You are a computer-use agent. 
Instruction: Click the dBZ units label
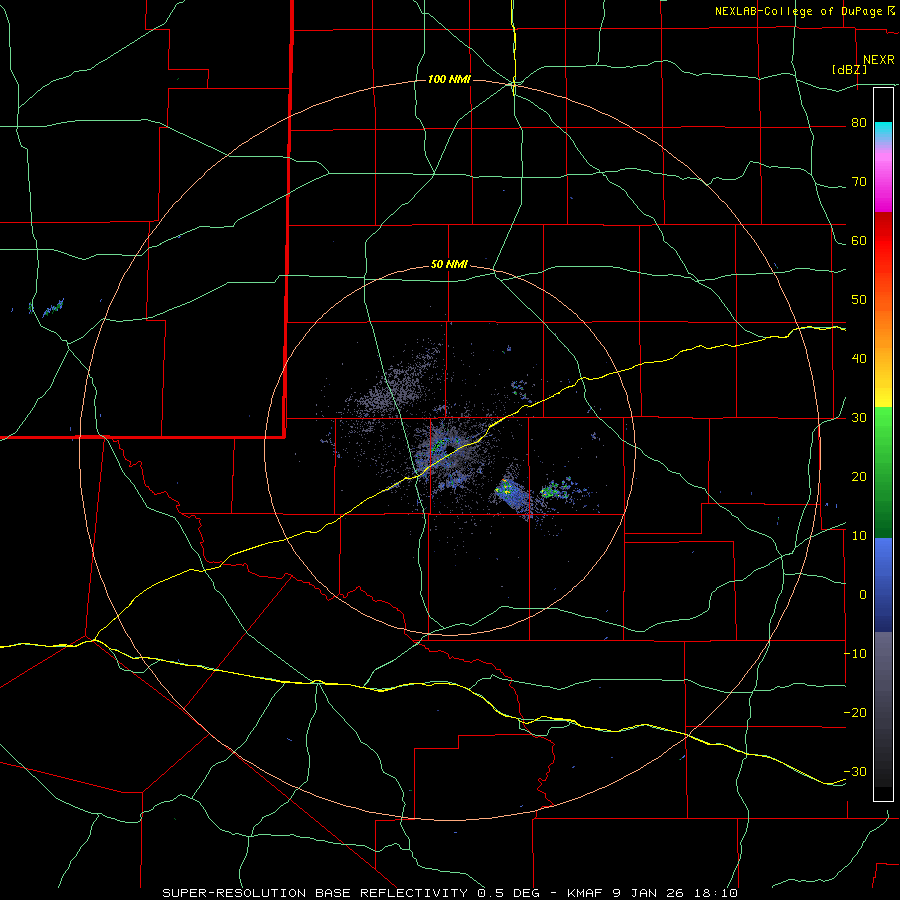[x=849, y=69]
